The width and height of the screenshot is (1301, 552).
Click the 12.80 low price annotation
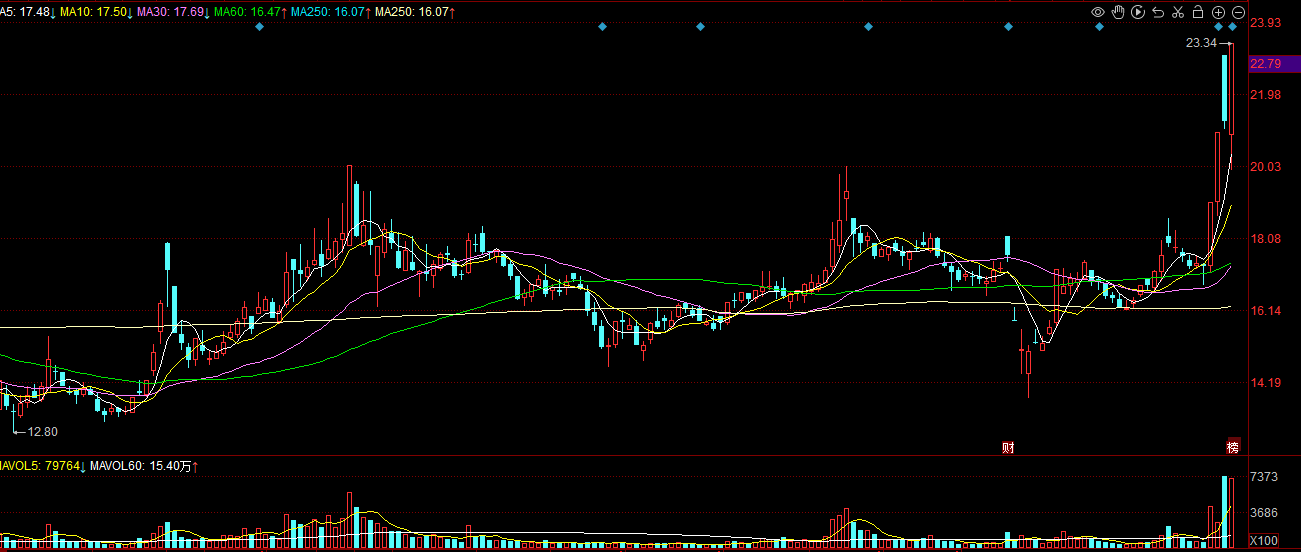pyautogui.click(x=43, y=432)
